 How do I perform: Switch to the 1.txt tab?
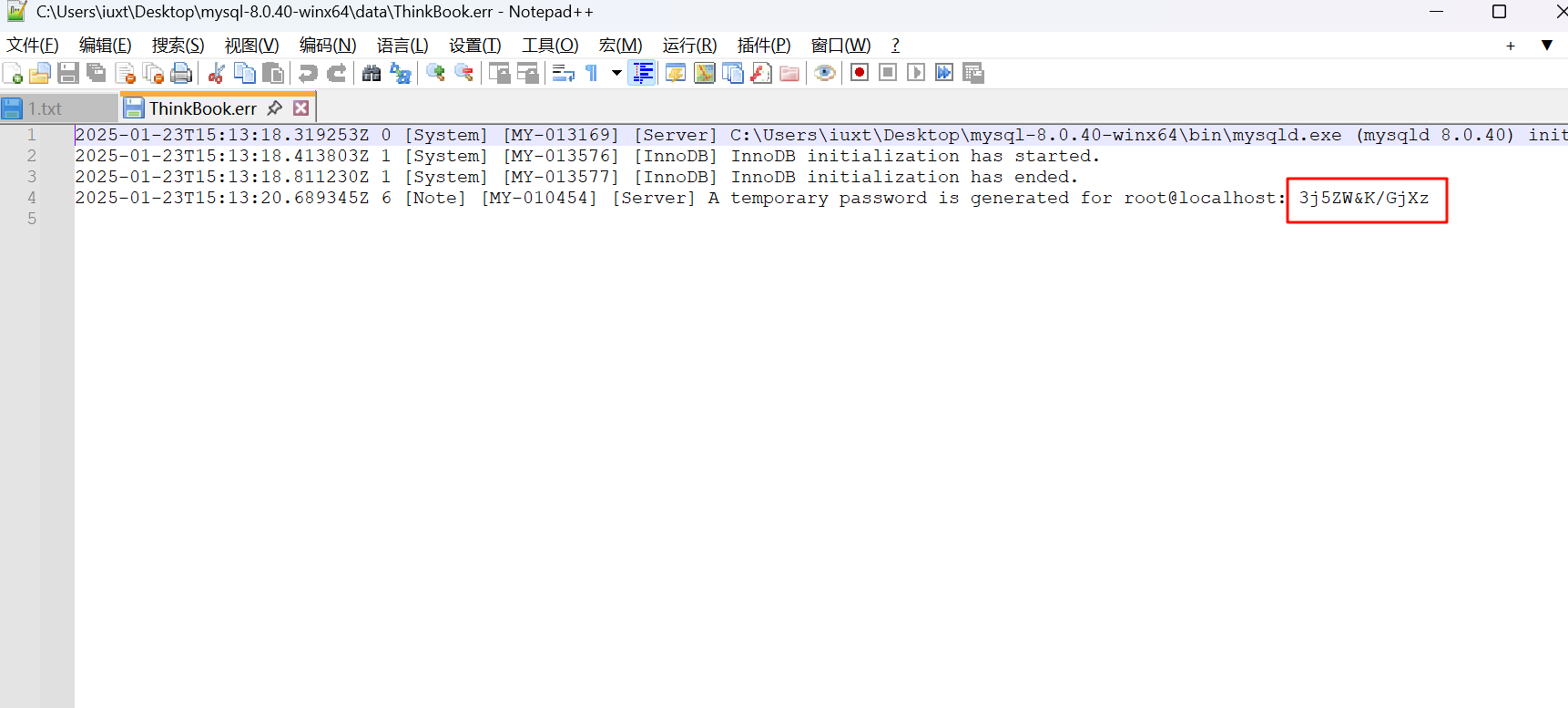[x=58, y=108]
